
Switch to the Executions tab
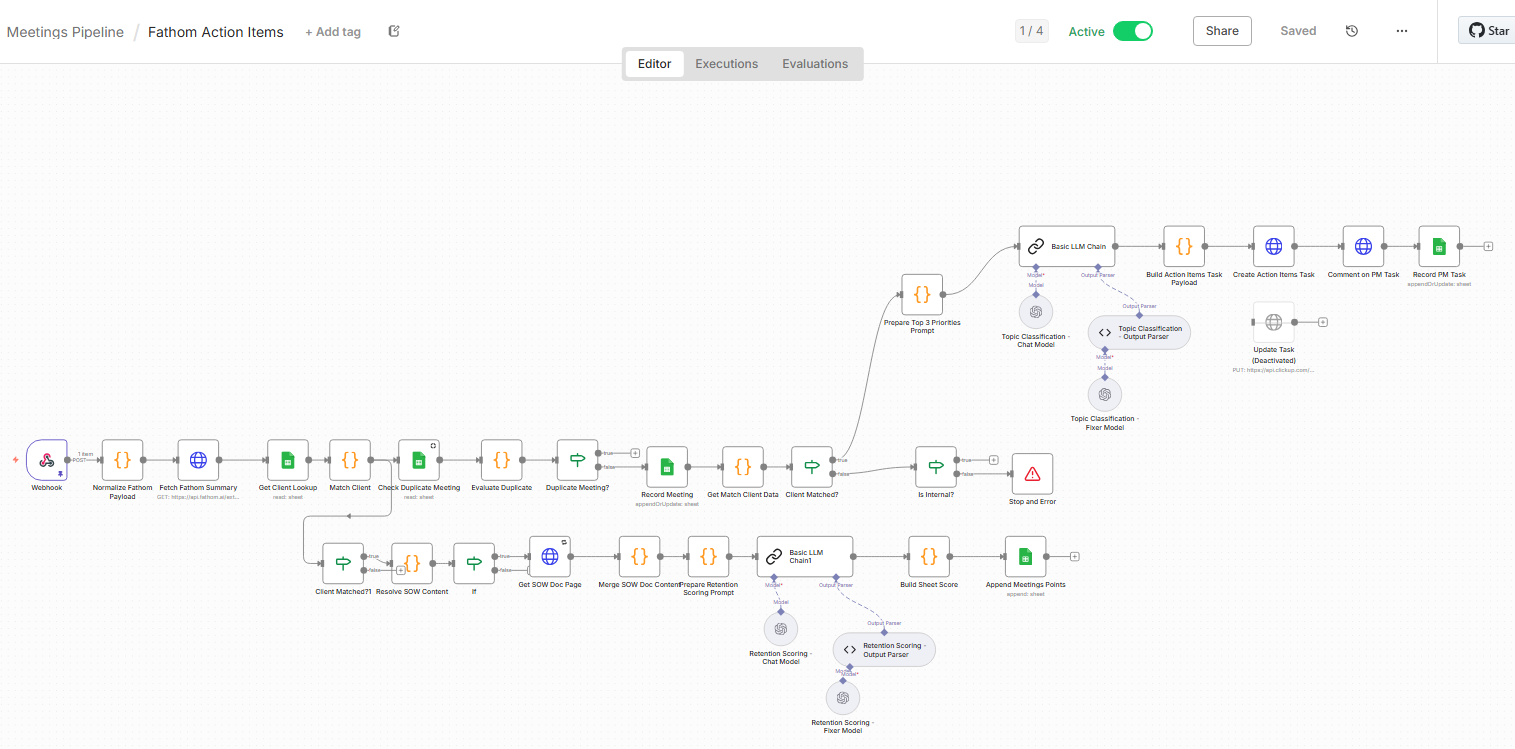tap(727, 64)
